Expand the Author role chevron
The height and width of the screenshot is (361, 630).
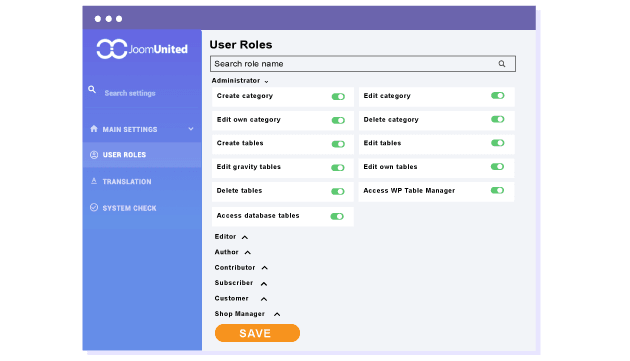[x=248, y=252]
